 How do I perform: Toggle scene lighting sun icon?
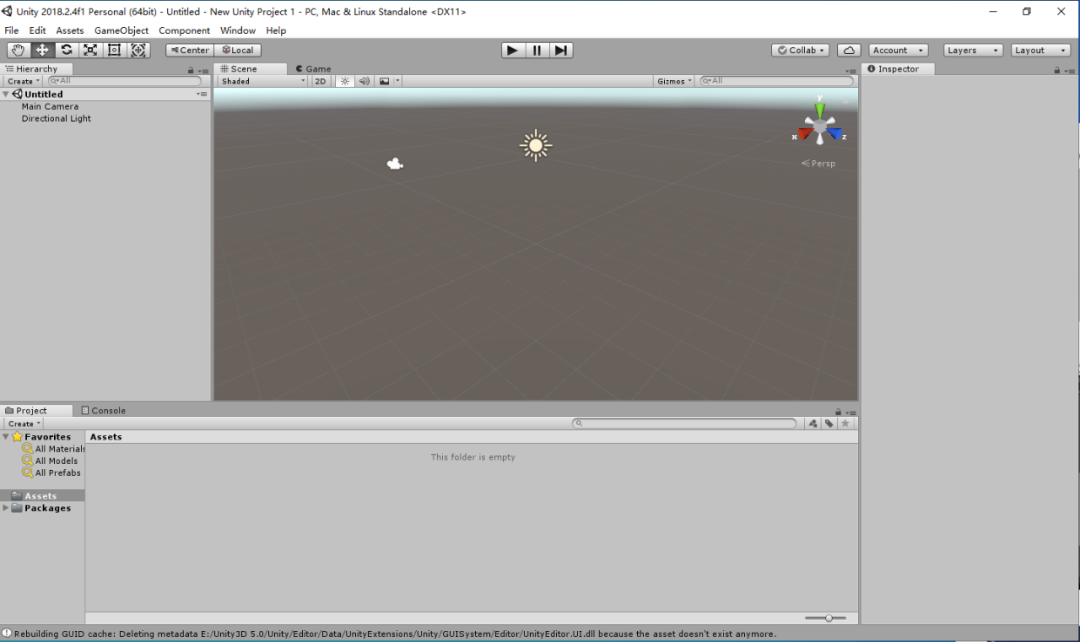pos(345,81)
